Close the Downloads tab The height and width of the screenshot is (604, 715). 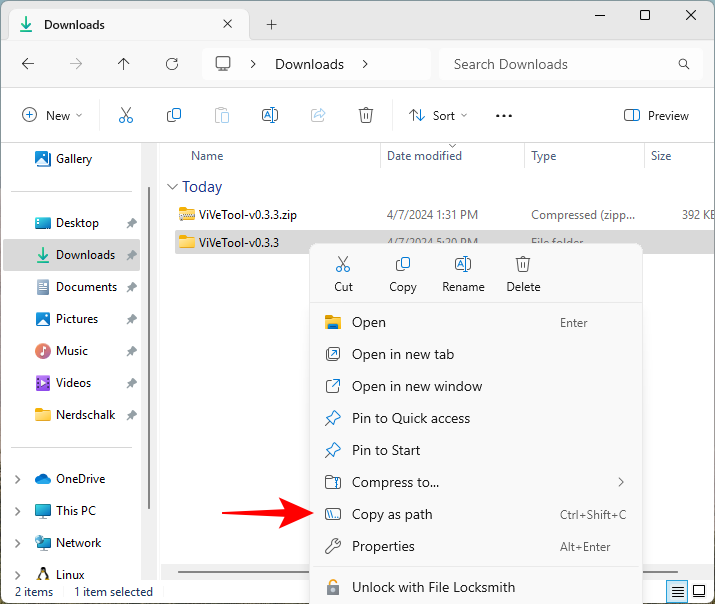(x=228, y=24)
